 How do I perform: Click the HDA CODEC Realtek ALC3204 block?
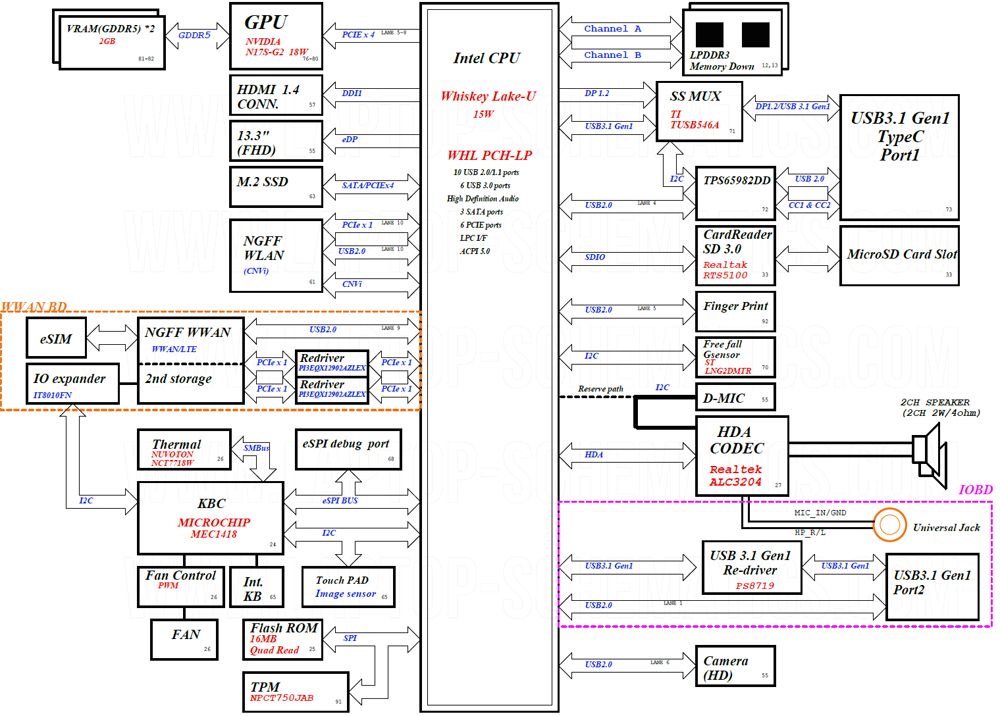[x=742, y=457]
